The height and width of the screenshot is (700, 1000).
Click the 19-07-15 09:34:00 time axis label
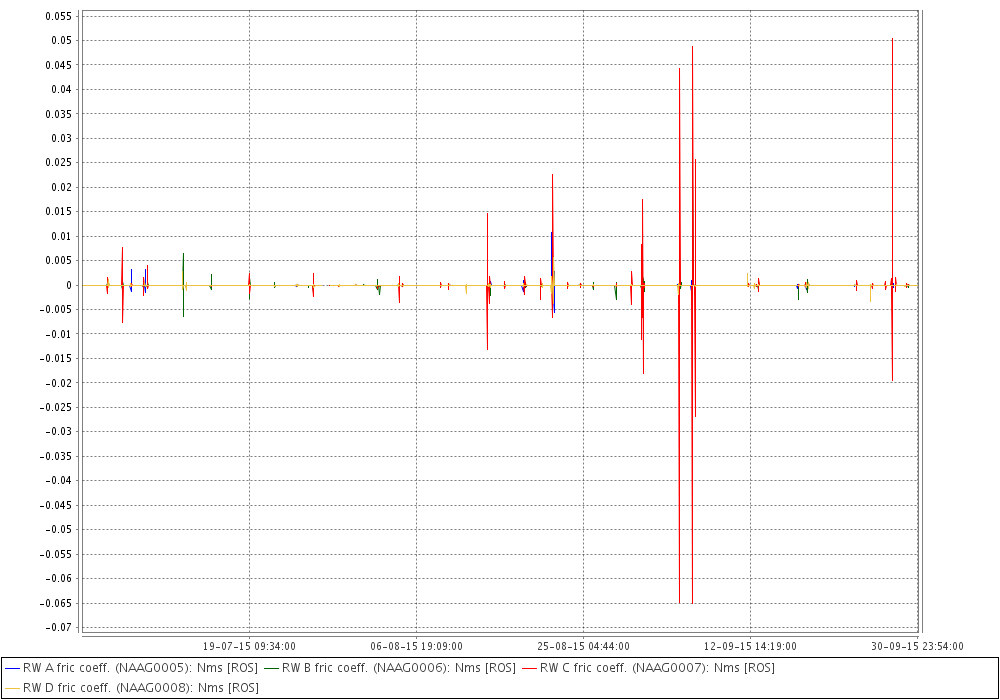pyautogui.click(x=249, y=646)
